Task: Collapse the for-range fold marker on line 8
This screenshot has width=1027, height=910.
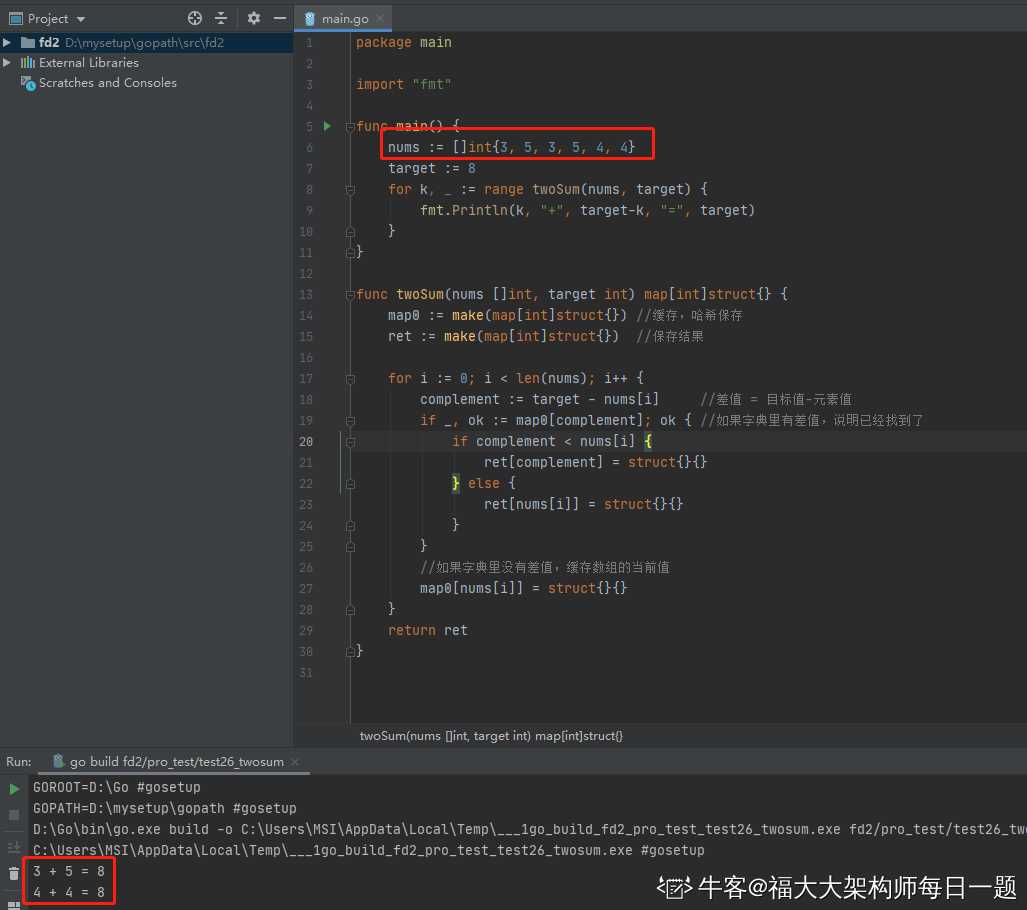Action: pos(350,190)
